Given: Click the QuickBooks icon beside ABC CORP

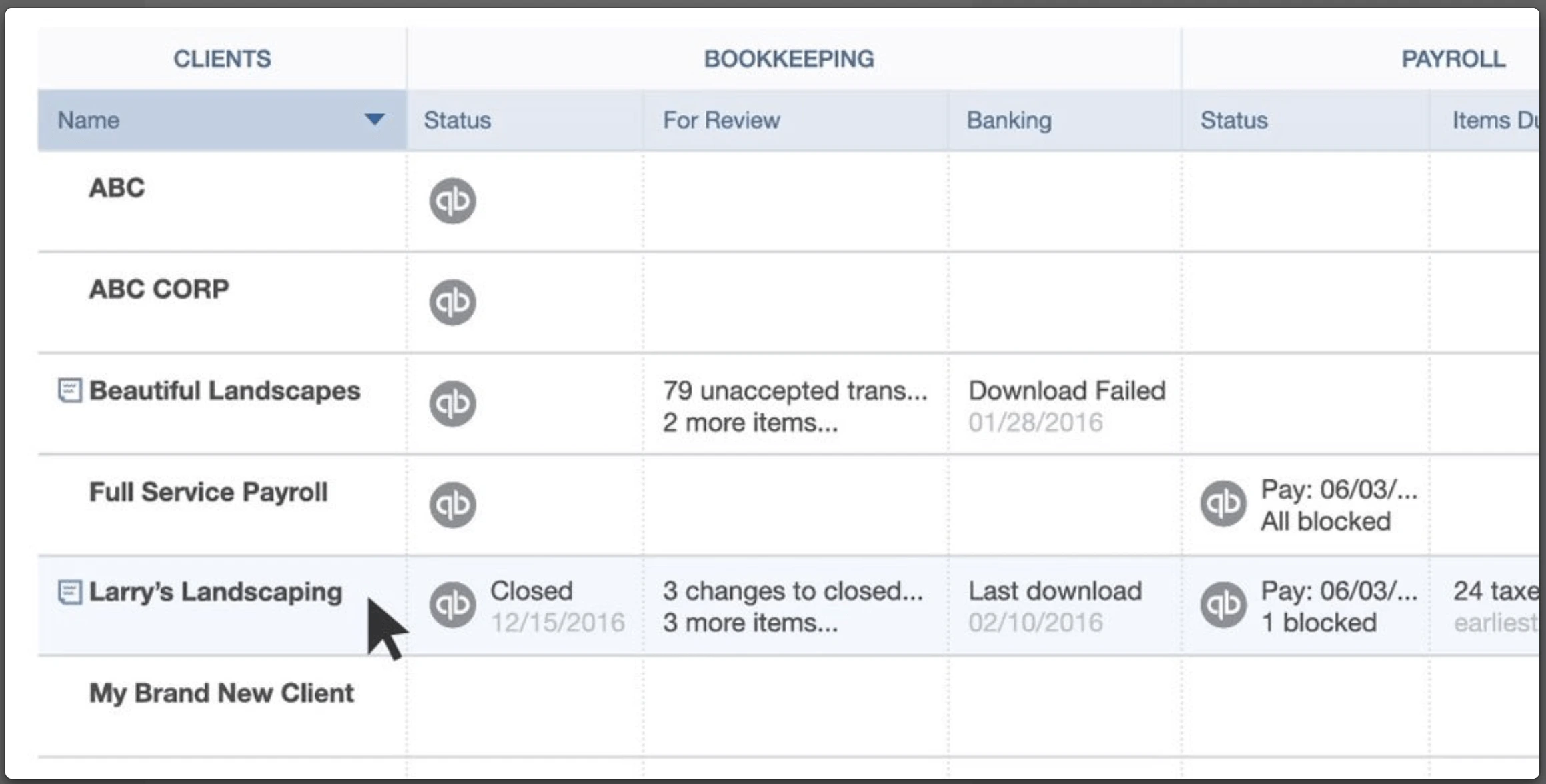Looking at the screenshot, I should [453, 302].
